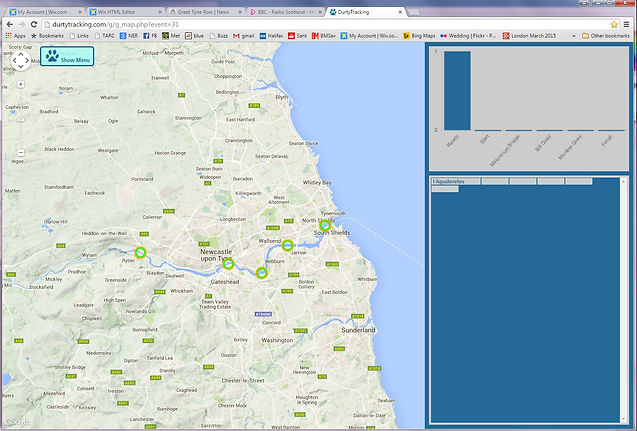This screenshot has height=431, width=637.
Task: Open the Facebook FB bookmark
Action: [x=150, y=36]
